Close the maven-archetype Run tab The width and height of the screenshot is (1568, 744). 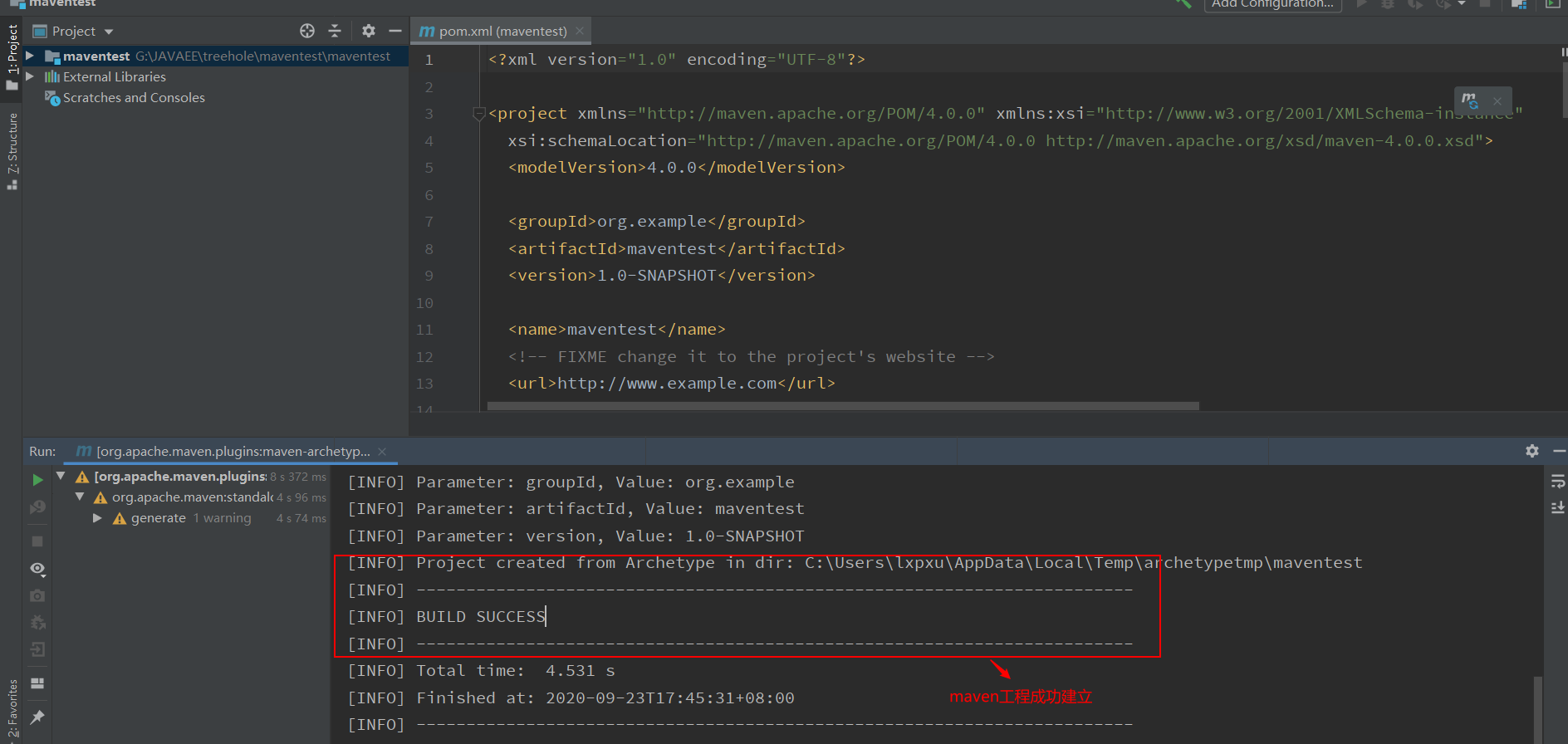[382, 451]
